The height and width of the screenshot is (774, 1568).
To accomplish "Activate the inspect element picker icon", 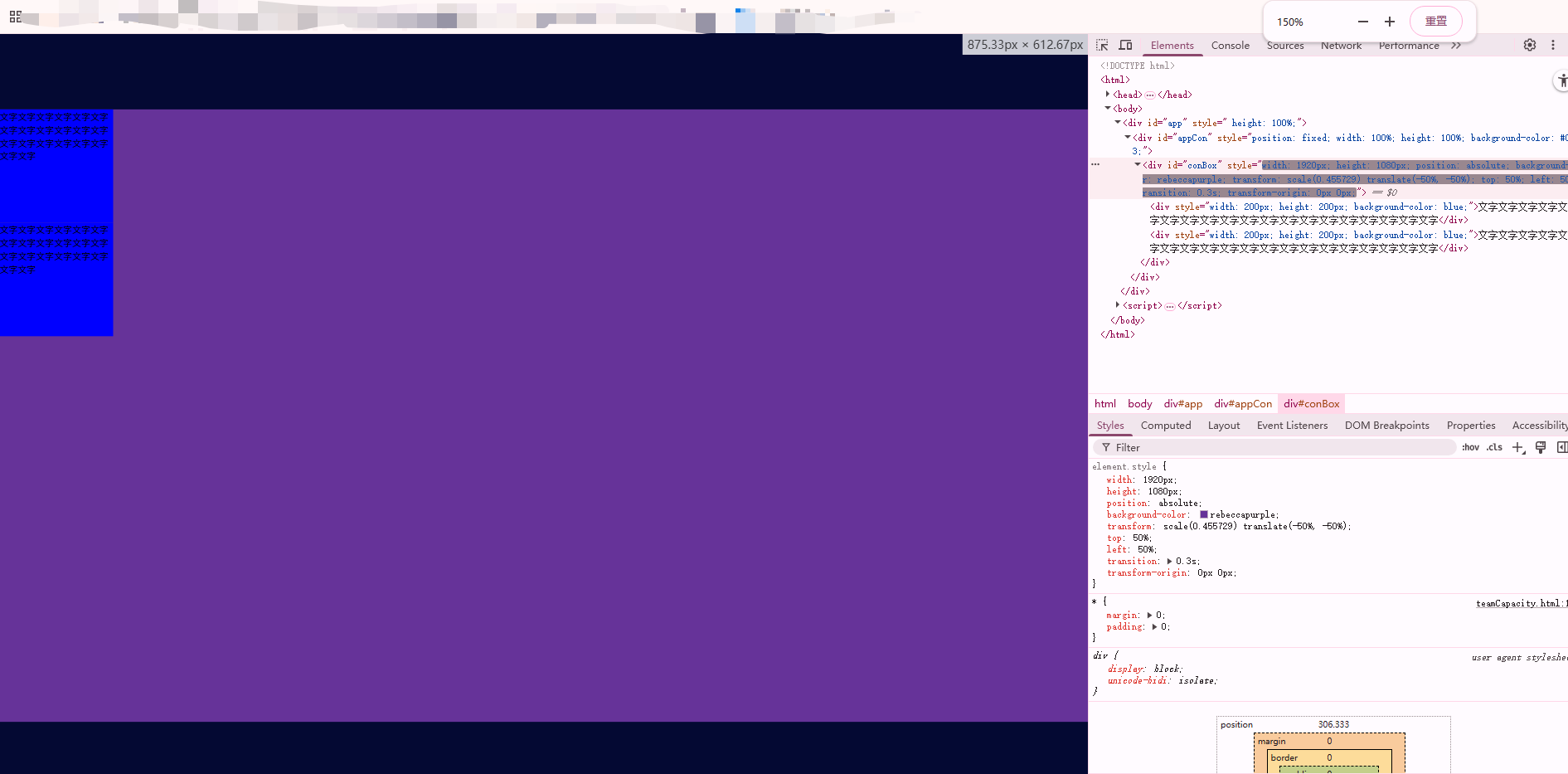I will click(x=1102, y=45).
